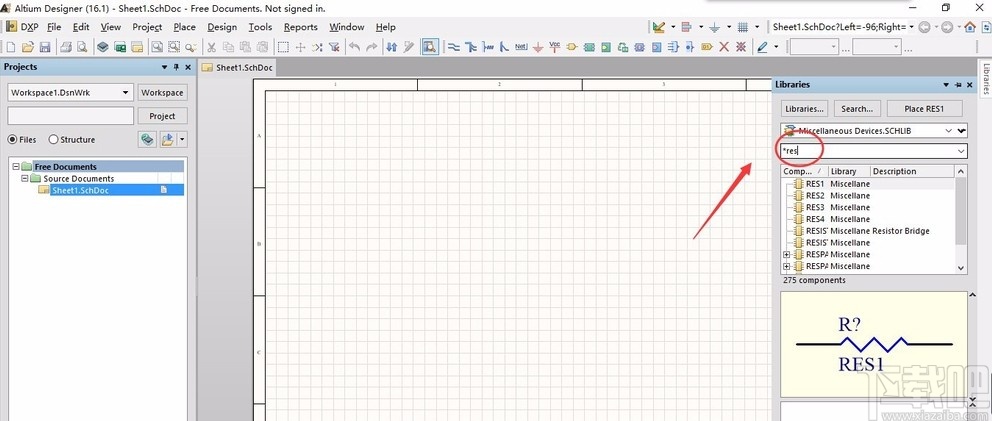Collapse the Source Documents tree node

(x=25, y=179)
